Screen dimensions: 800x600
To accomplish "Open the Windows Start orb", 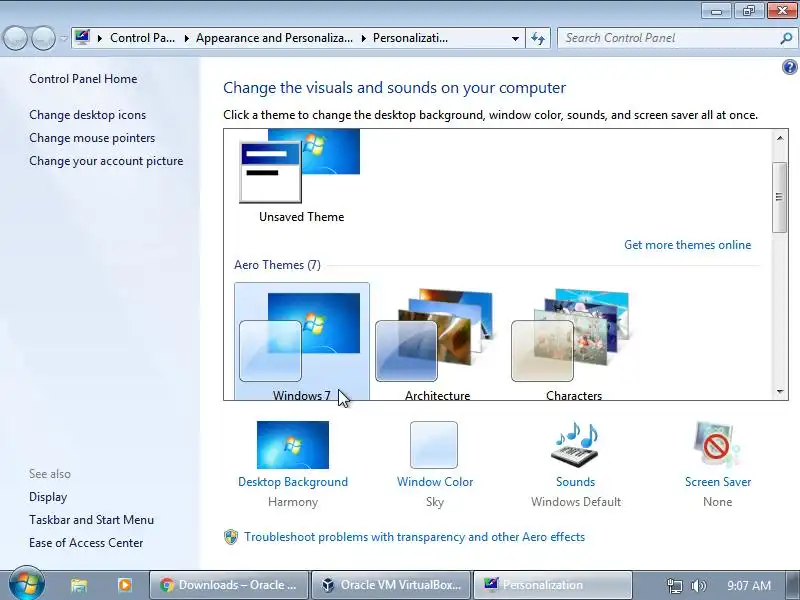I will [27, 584].
